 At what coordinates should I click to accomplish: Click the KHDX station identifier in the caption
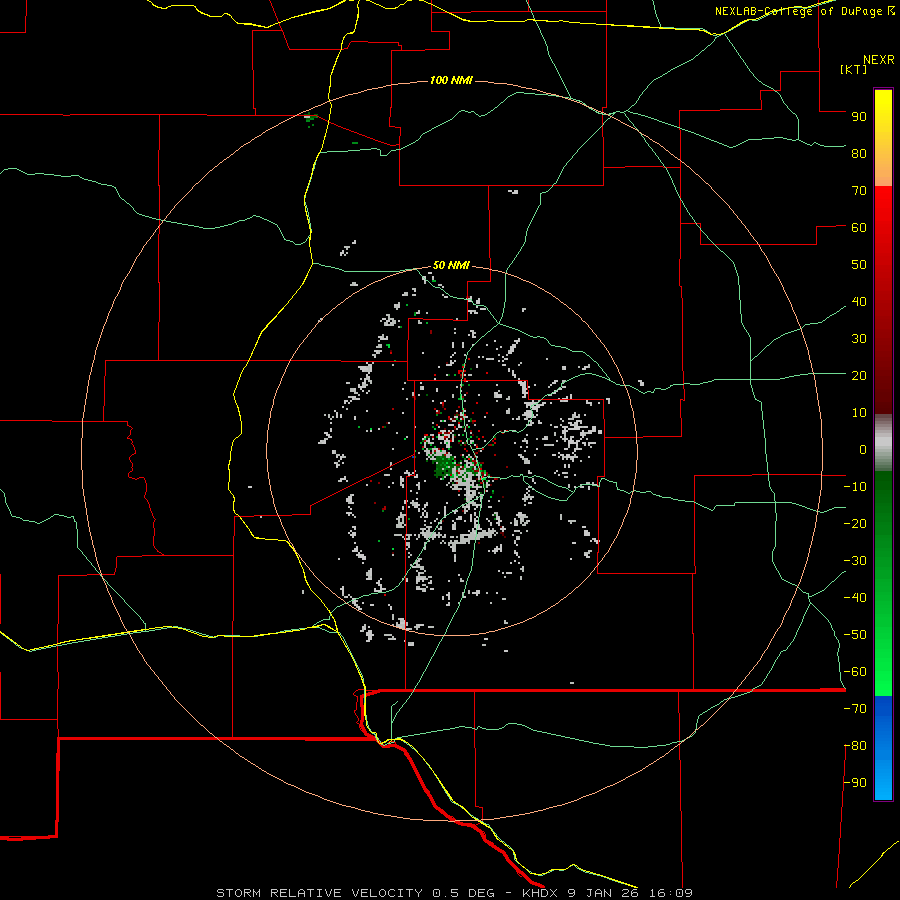542,893
